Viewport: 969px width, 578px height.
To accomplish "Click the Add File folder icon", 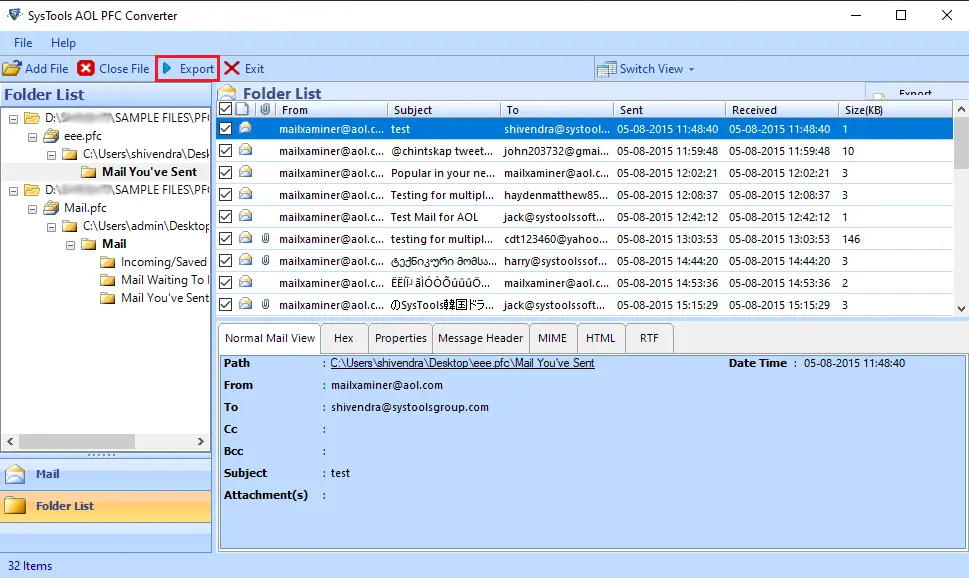I will [12, 69].
